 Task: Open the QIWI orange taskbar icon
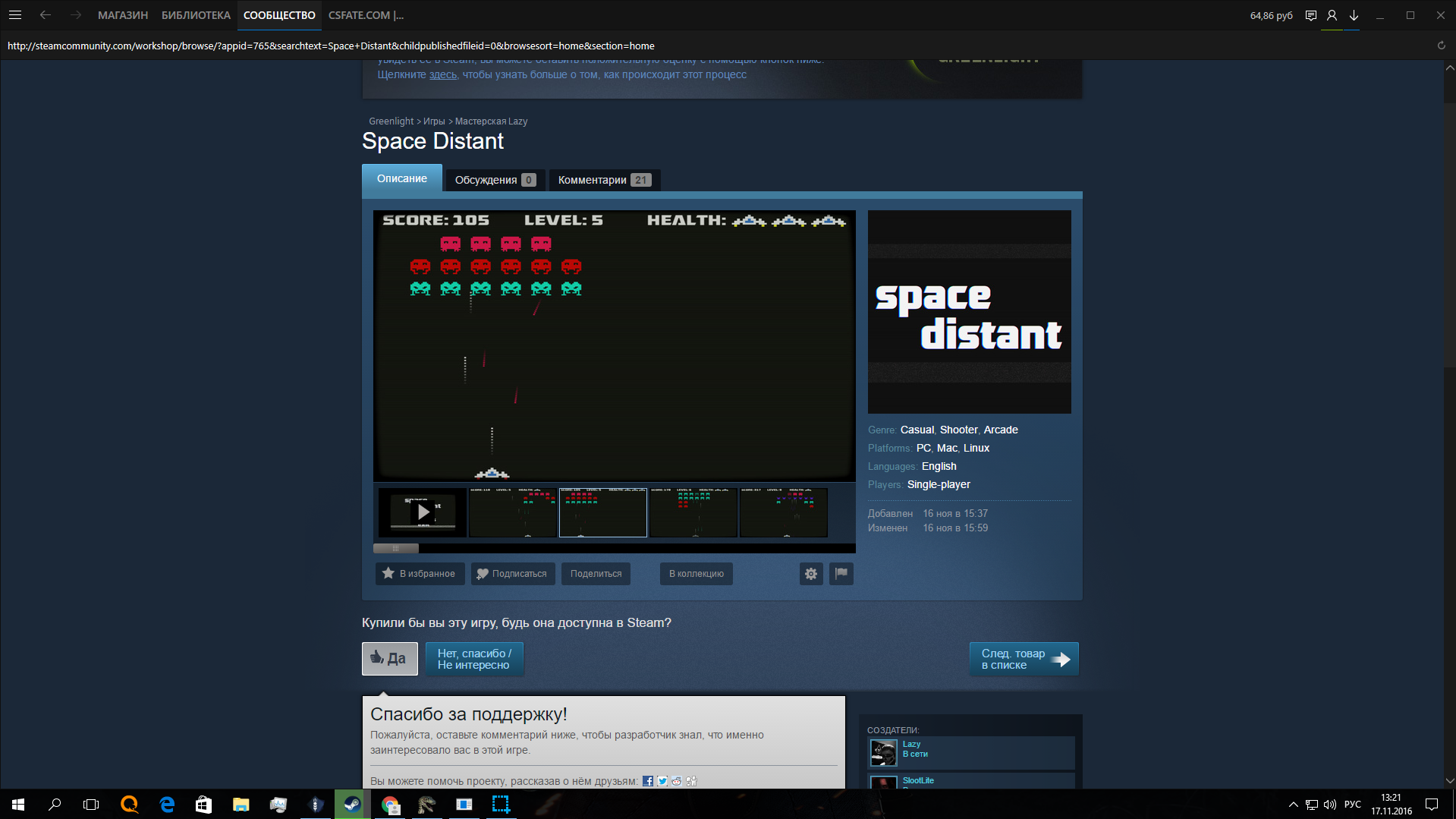tap(130, 805)
